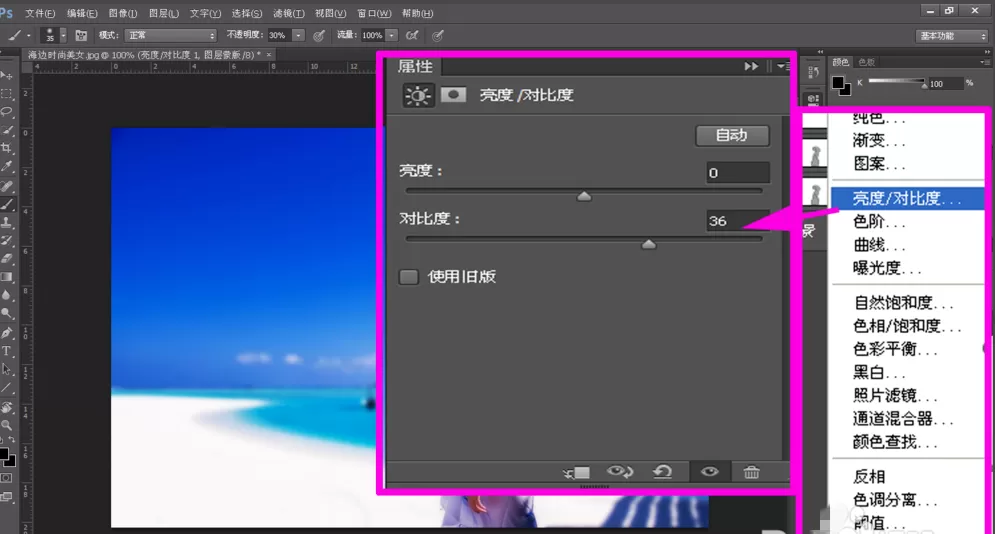Toggle the 使用旧版 checkbox
995x534 pixels.
(x=409, y=277)
